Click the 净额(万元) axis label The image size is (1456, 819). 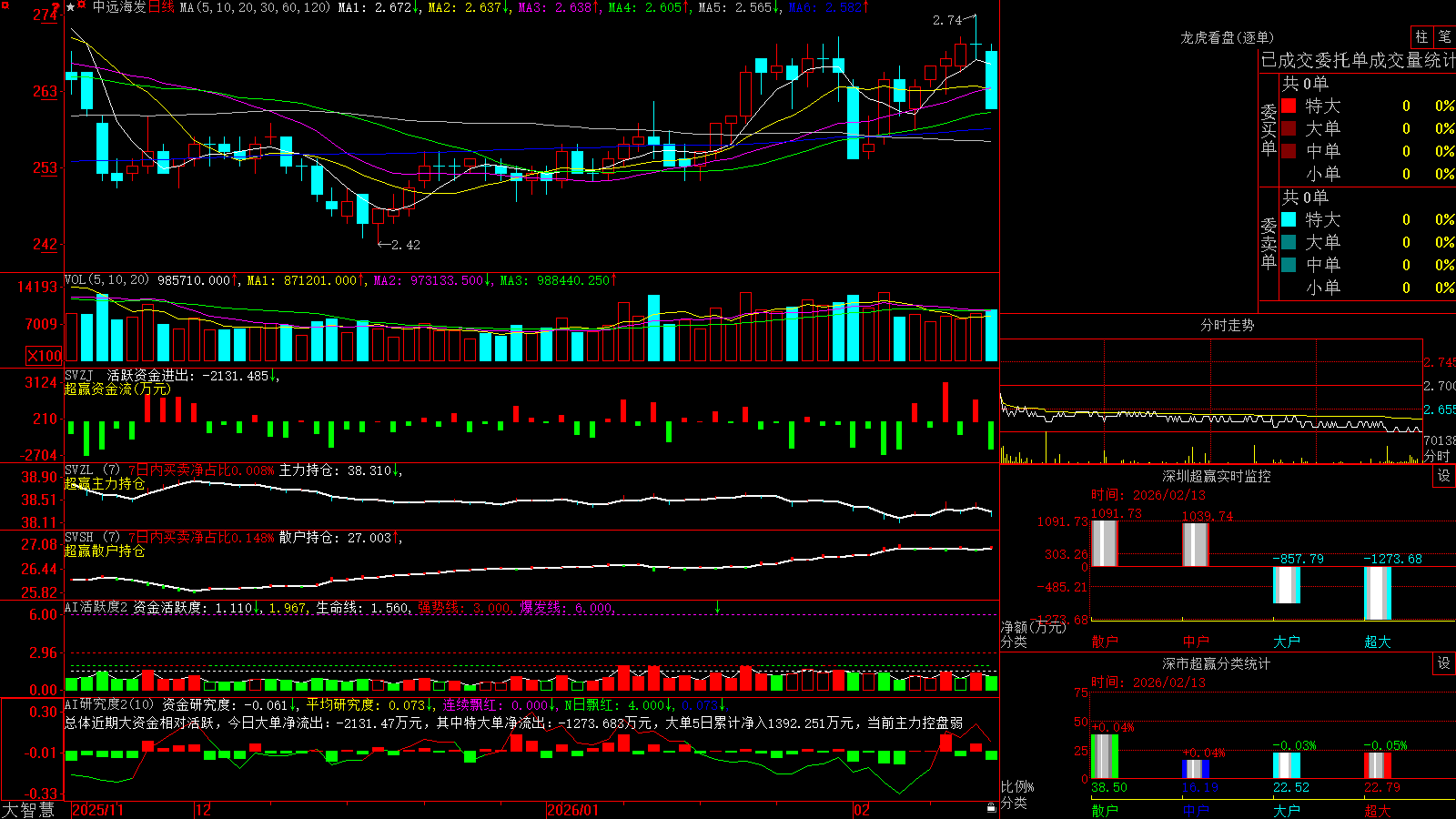[x=1033, y=627]
